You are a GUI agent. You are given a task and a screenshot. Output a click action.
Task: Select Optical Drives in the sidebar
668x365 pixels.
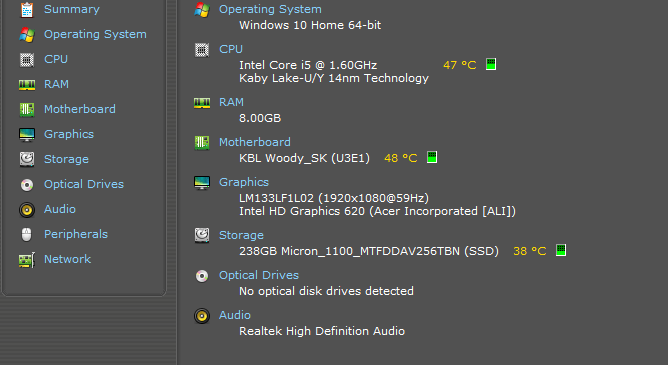(84, 184)
